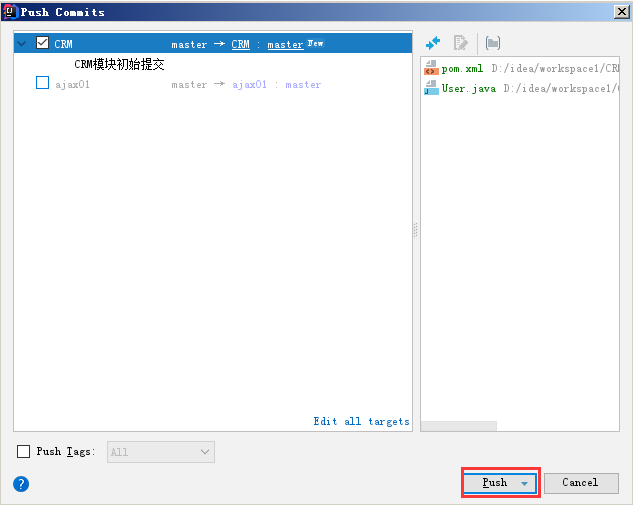Screen dimensions: 633x505
Task: Open the Push button dropdown arrow
Action: (x=524, y=483)
